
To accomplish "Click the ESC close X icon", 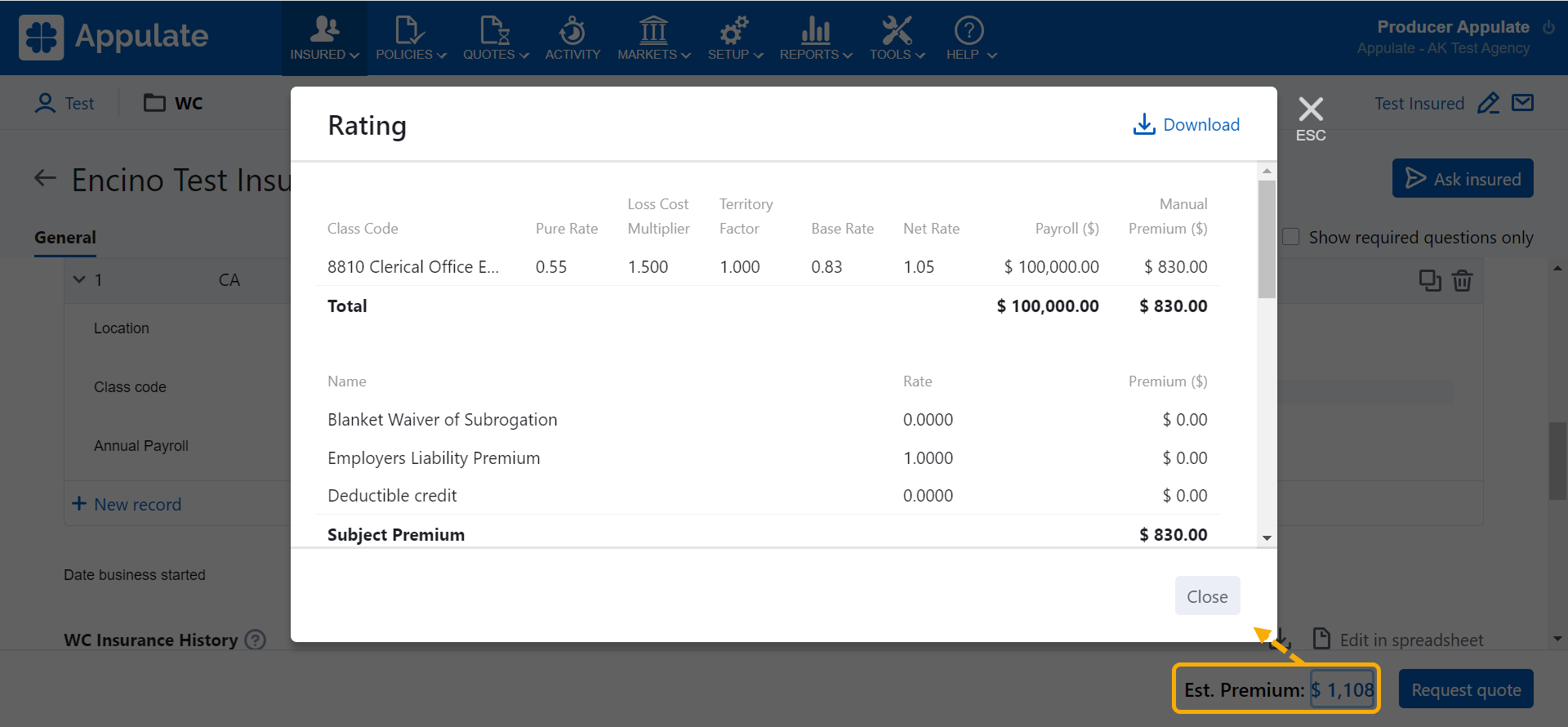I will click(1310, 110).
